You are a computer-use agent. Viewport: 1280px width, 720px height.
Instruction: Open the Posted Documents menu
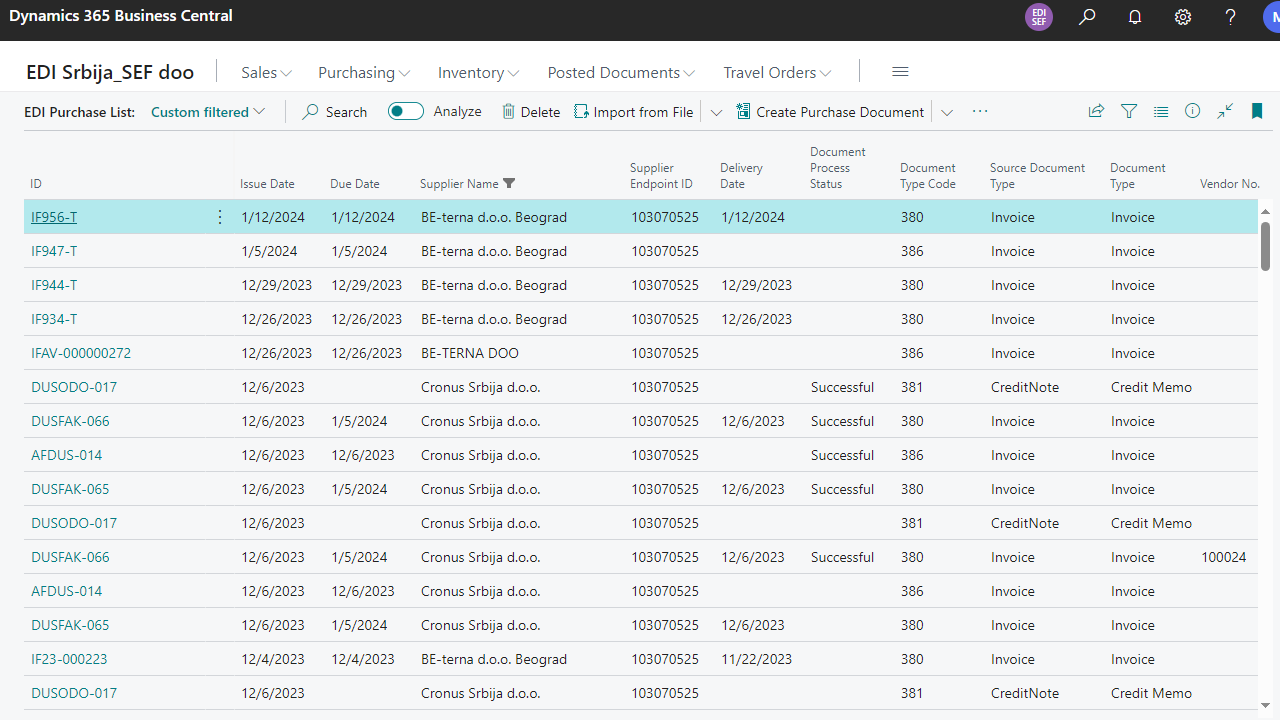tap(620, 73)
